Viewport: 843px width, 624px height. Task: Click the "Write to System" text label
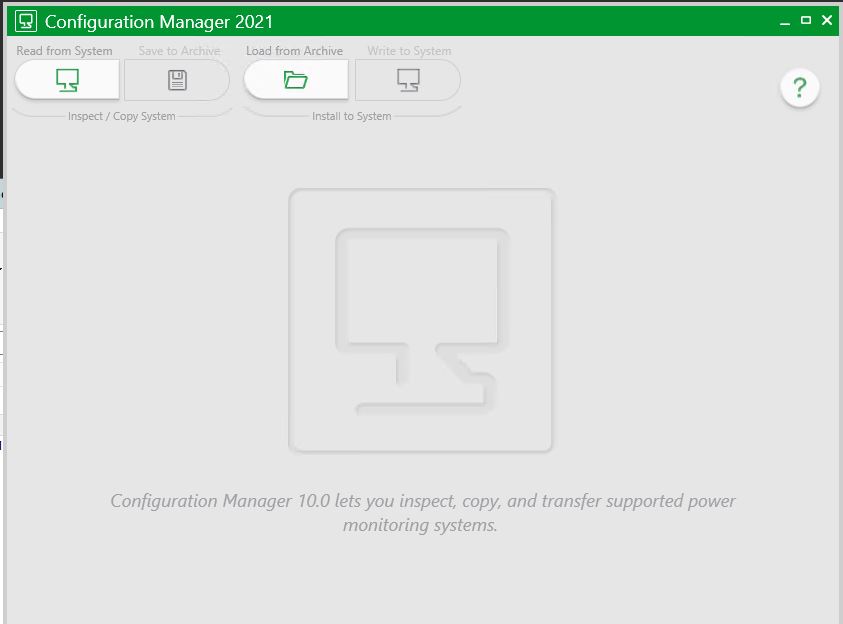coord(409,51)
